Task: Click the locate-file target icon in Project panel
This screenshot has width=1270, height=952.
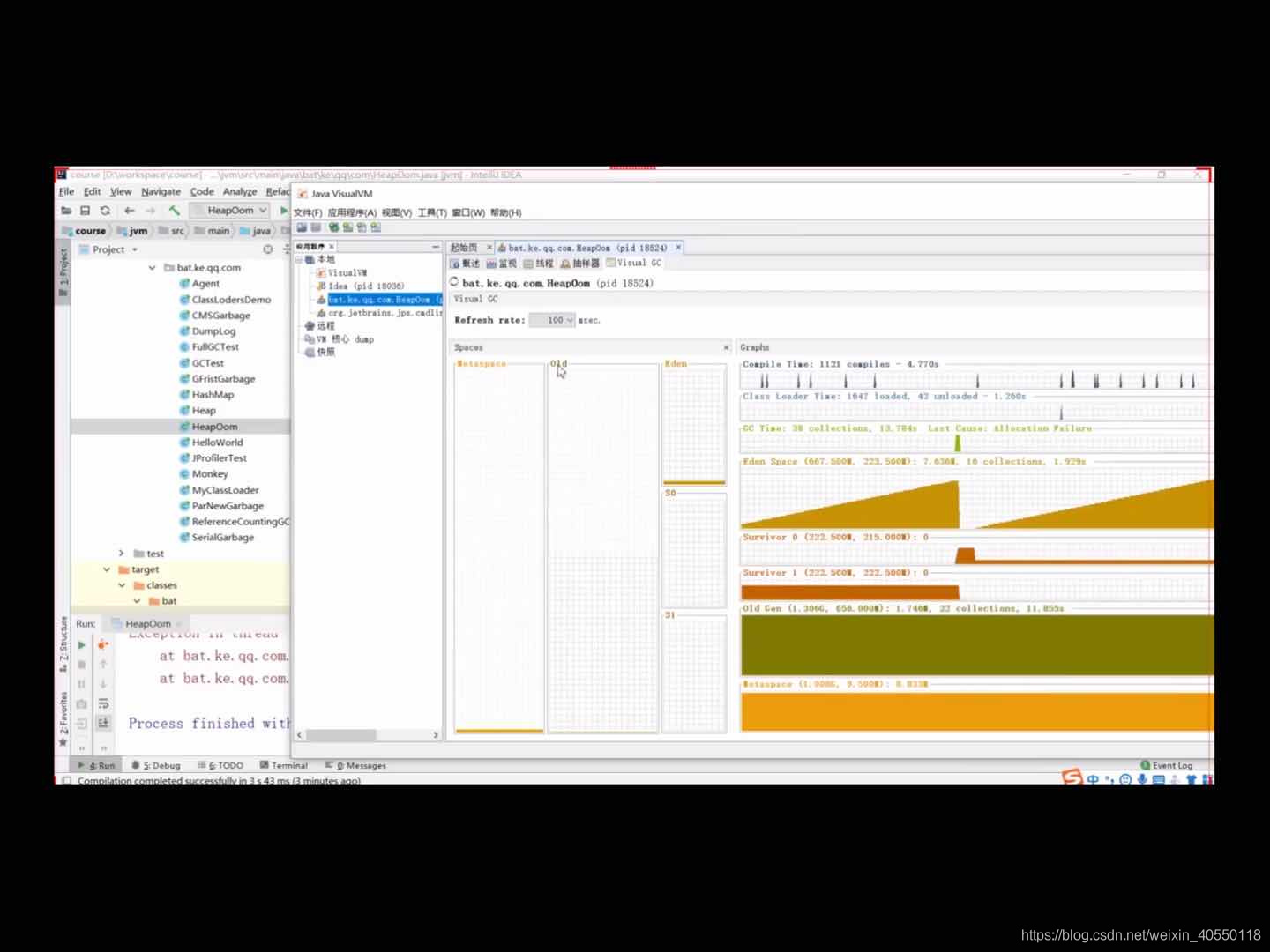Action: pyautogui.click(x=268, y=249)
